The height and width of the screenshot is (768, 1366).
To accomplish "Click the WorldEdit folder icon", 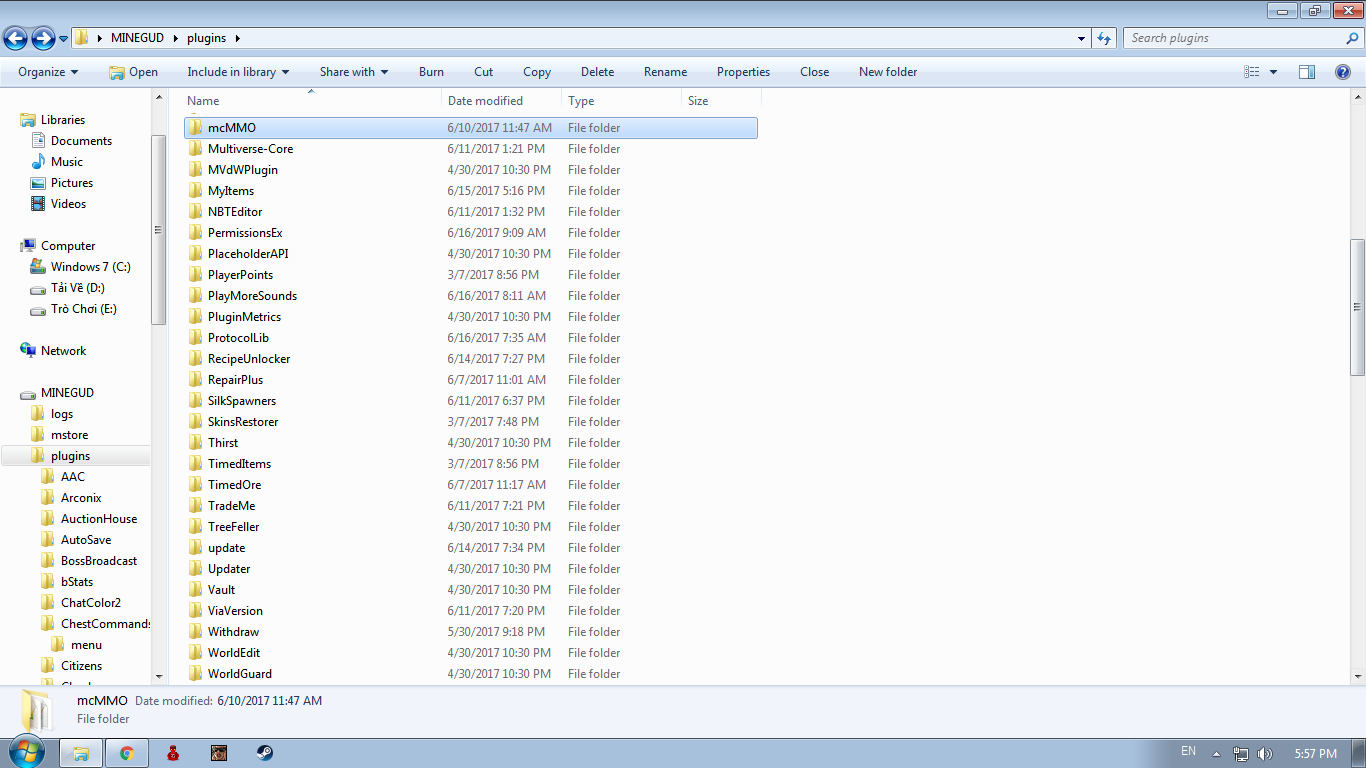I will point(196,653).
